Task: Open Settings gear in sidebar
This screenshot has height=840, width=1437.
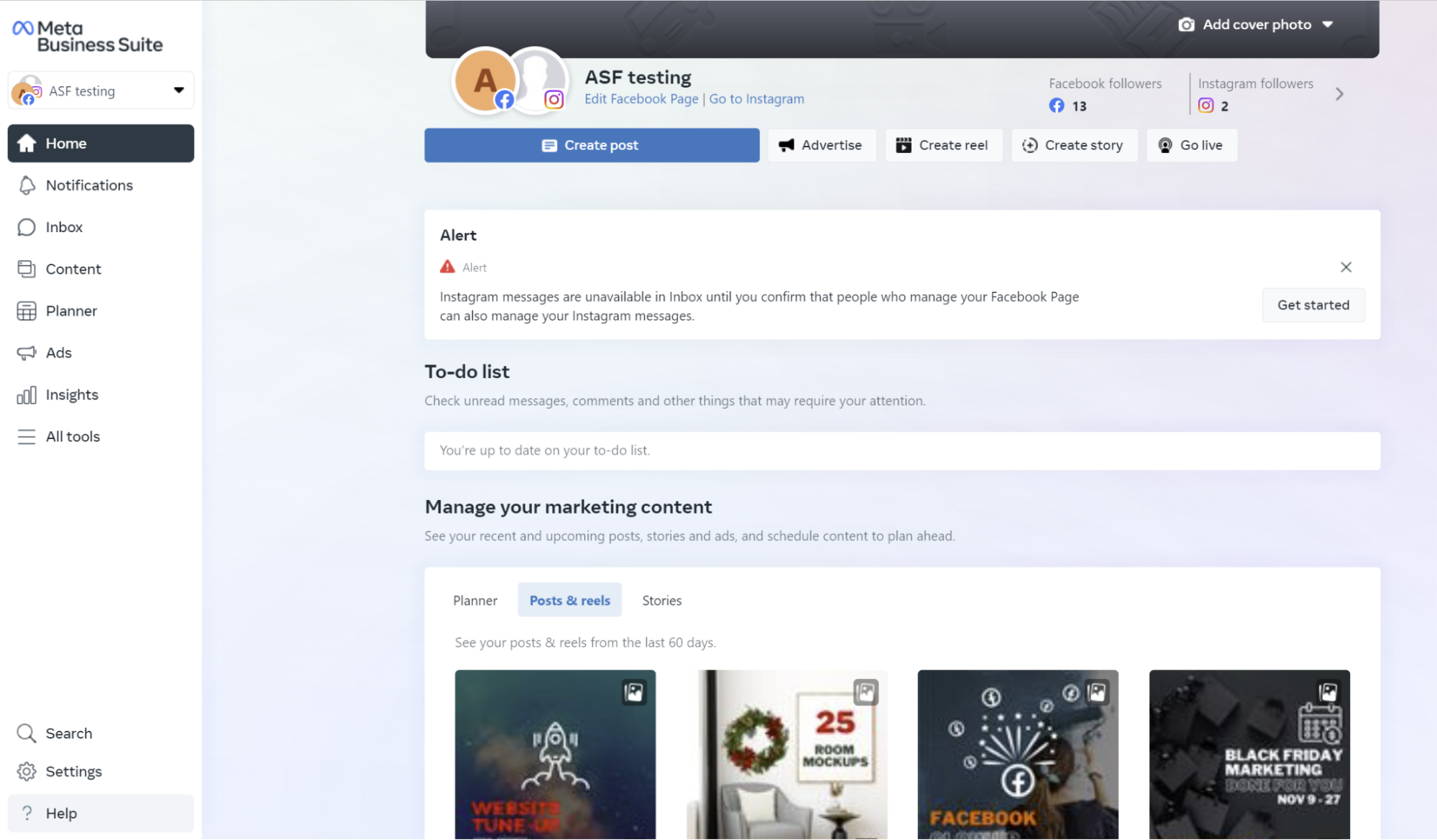Action: (27, 771)
